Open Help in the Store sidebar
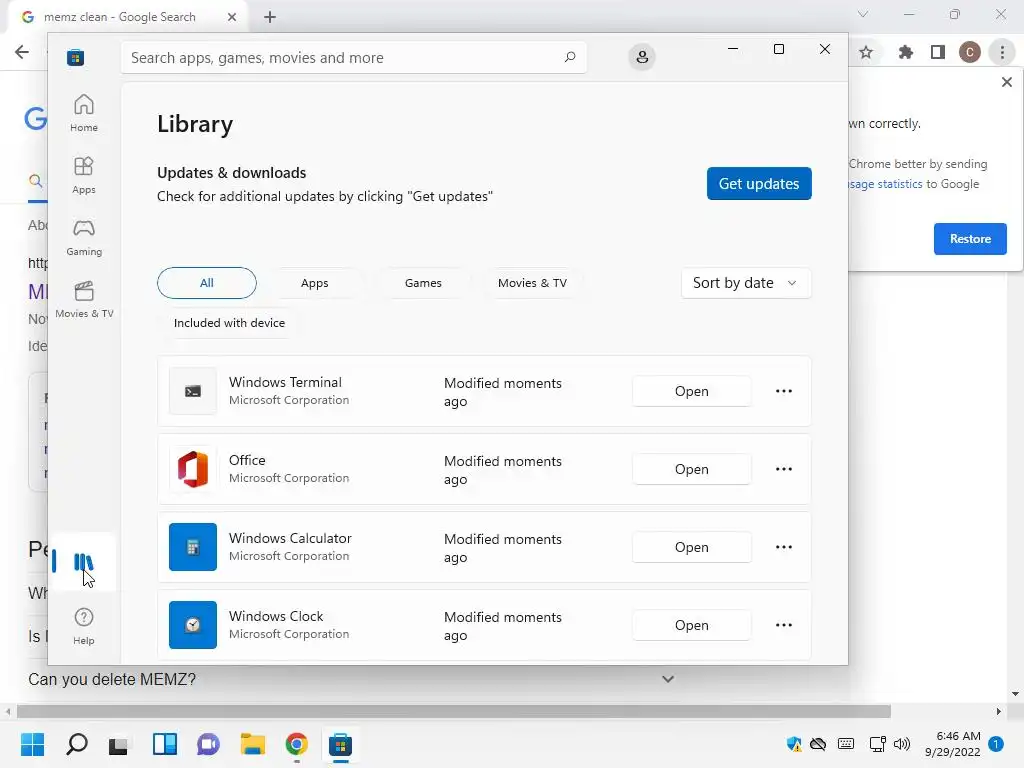 pyautogui.click(x=84, y=626)
